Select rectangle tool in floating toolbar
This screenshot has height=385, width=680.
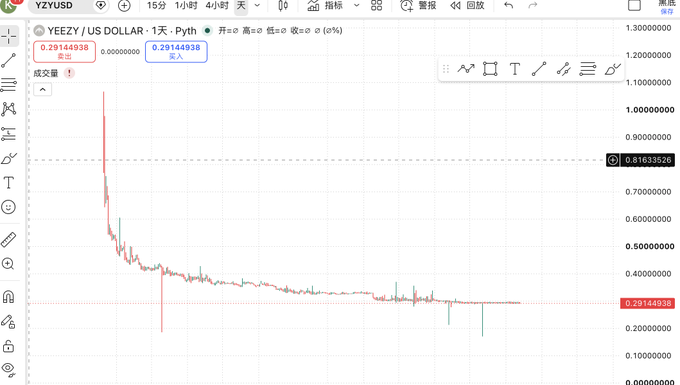tap(490, 69)
